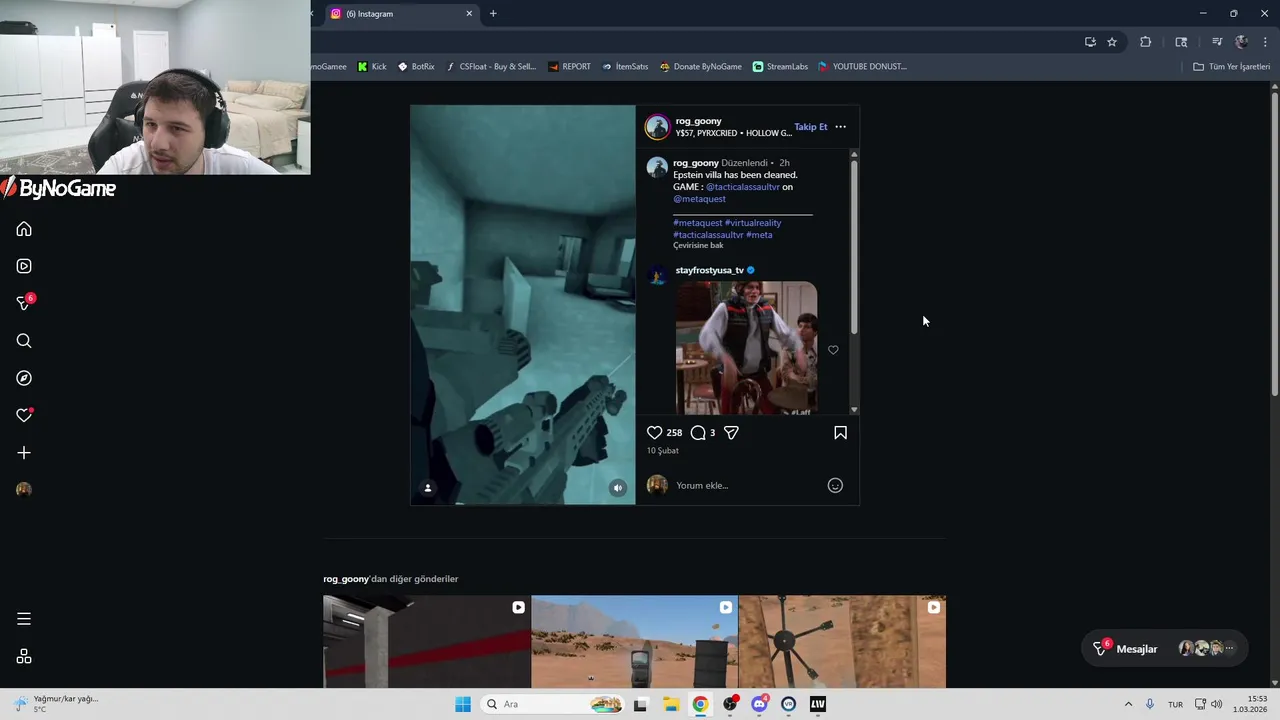The height and width of the screenshot is (720, 1280).
Task: Open the BotRix bookmark
Action: (x=416, y=67)
